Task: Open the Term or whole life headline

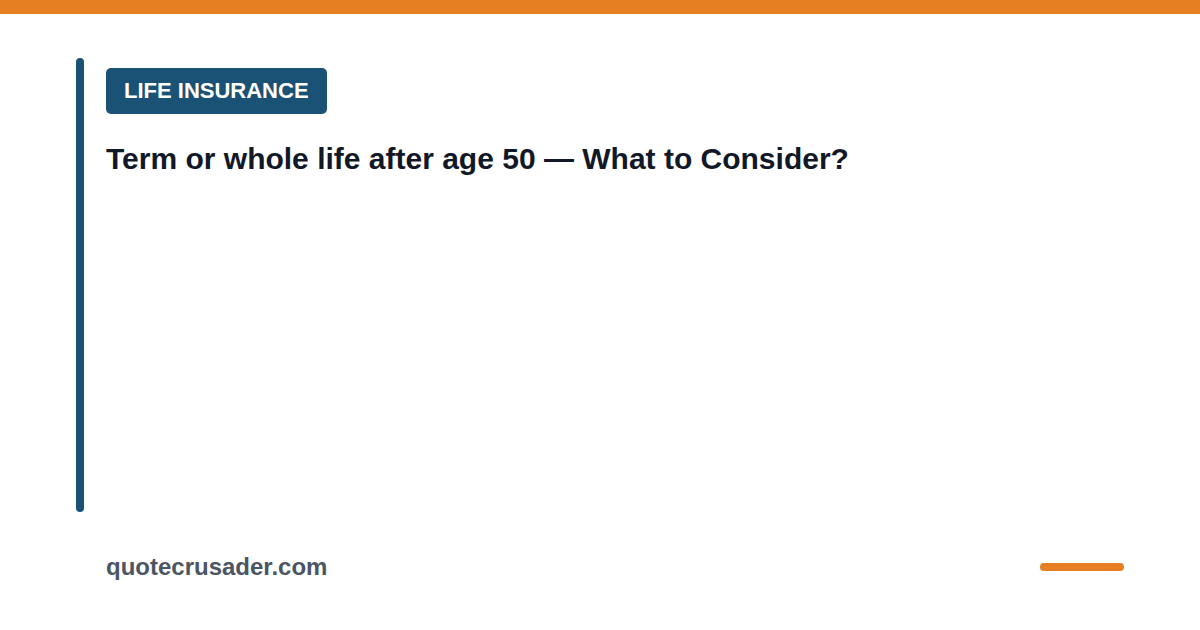Action: 477,159
